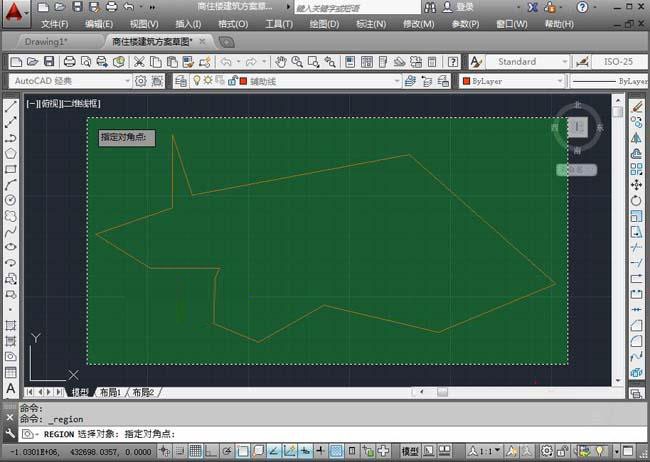The height and width of the screenshot is (462, 650).
Task: Click the 登录 sign-in button
Action: click(x=464, y=7)
